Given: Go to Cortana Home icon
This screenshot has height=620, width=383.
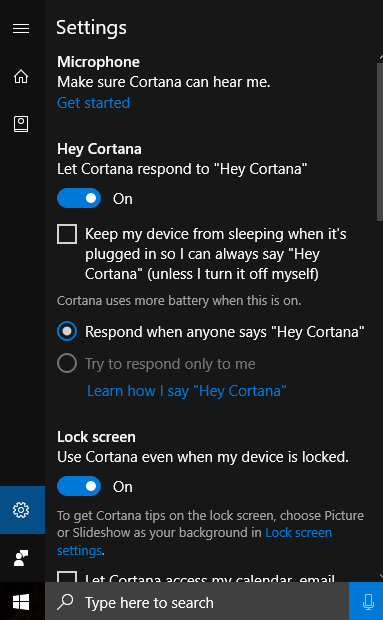Looking at the screenshot, I should click(x=21, y=76).
